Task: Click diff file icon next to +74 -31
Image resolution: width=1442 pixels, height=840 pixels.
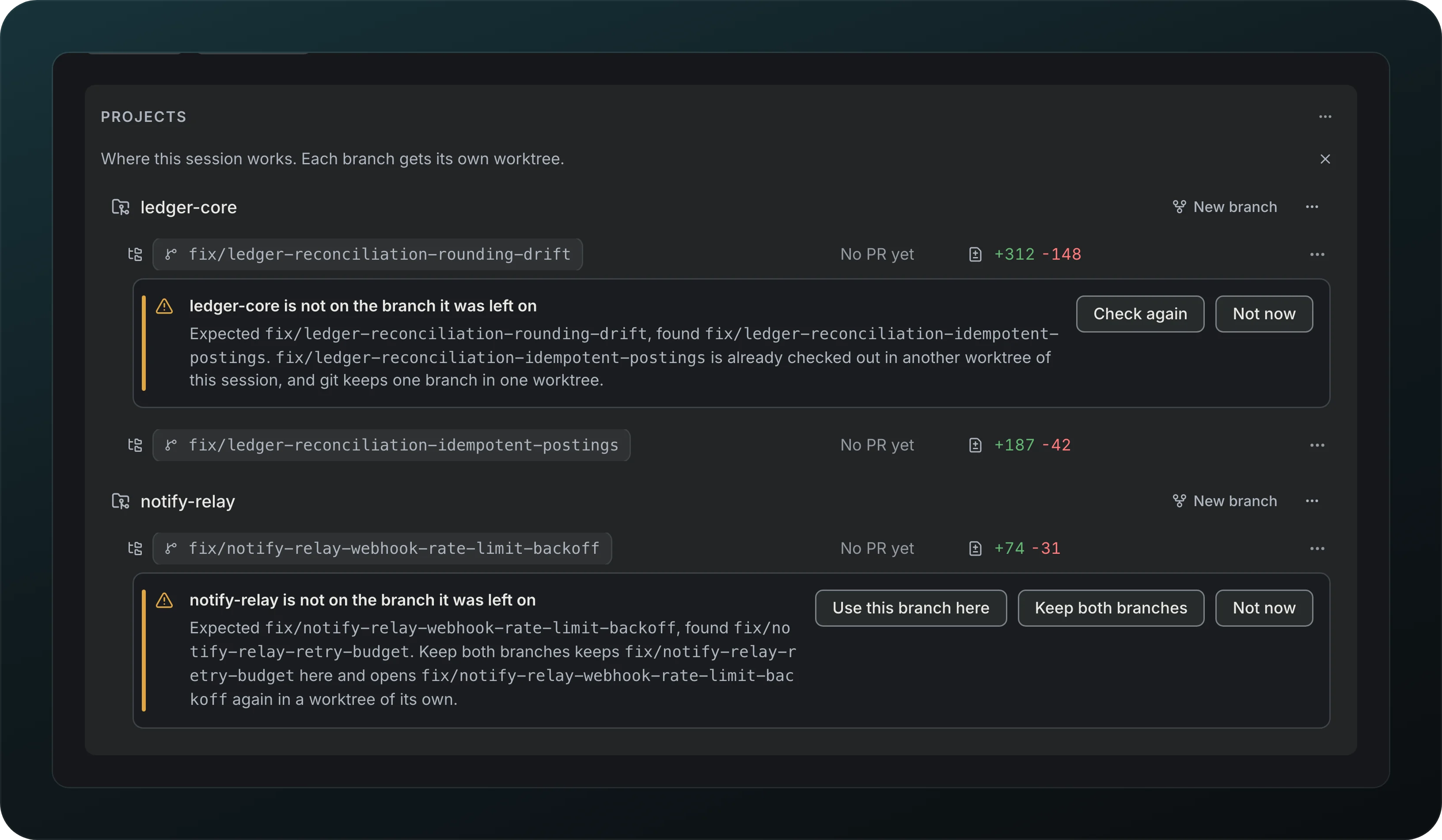Action: click(x=975, y=548)
